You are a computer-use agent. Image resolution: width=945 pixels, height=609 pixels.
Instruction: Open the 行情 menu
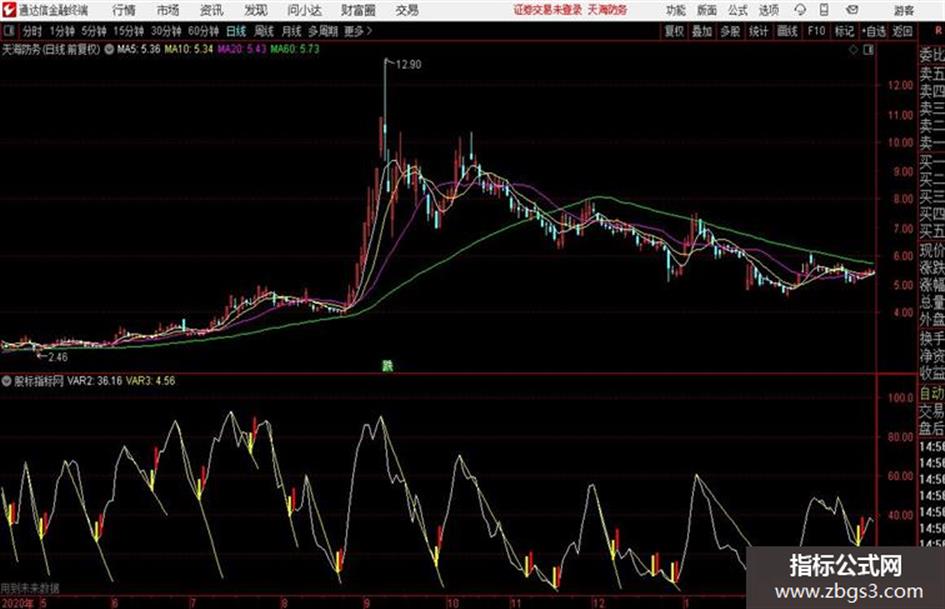pyautogui.click(x=124, y=10)
